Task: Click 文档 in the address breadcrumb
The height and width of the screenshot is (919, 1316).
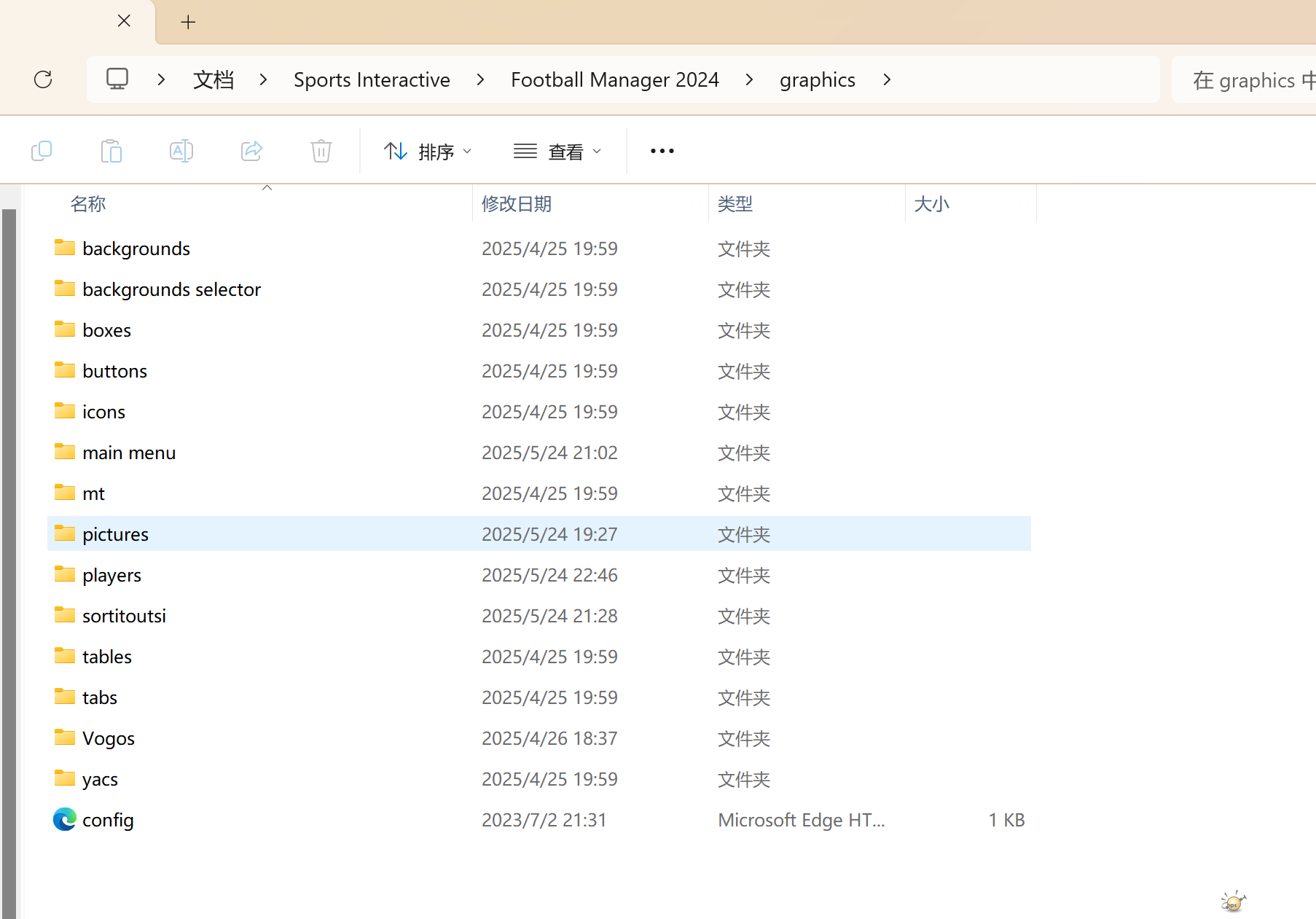Action: tap(214, 79)
